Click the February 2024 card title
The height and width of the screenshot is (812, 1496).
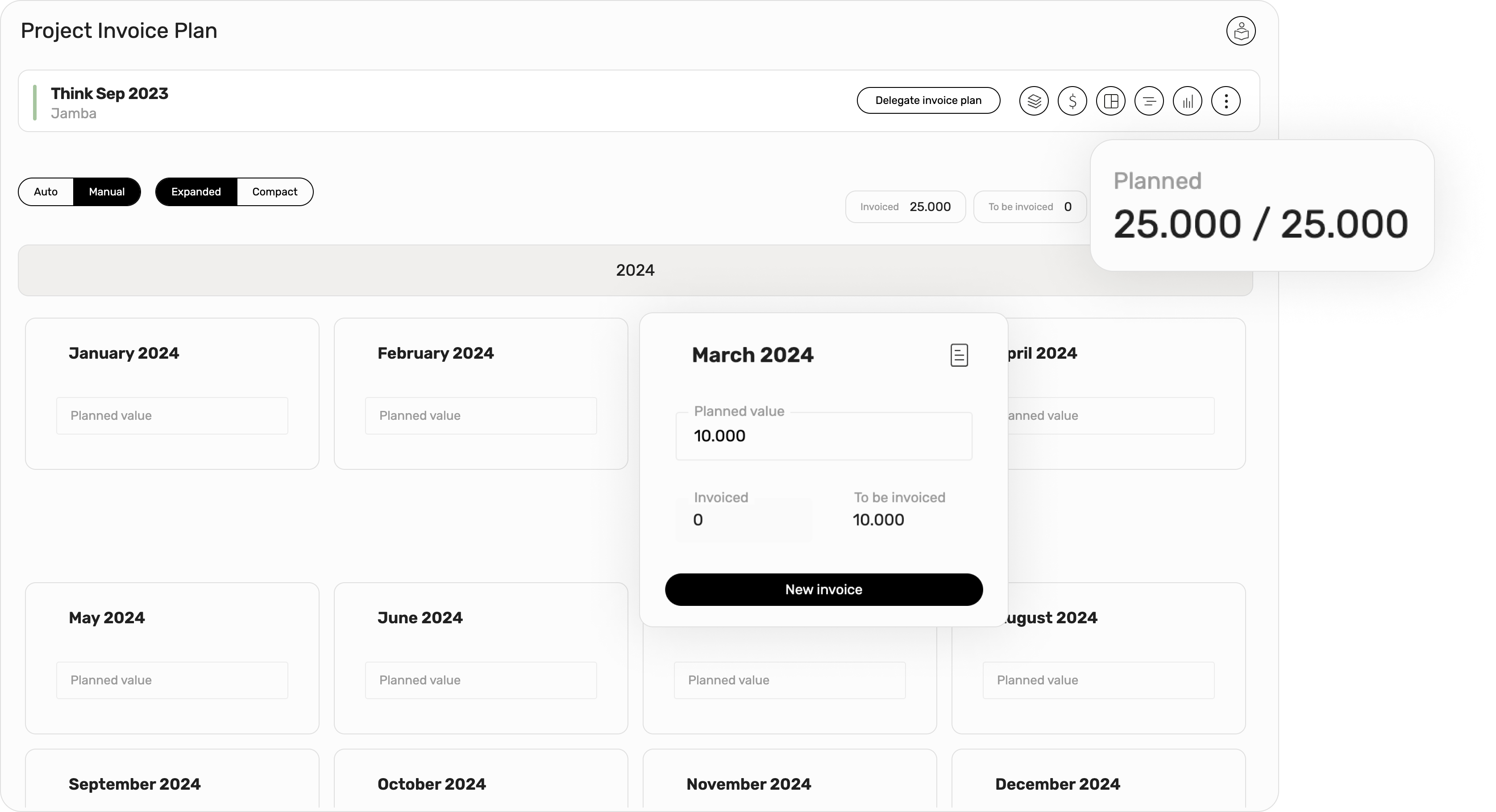pos(436,353)
